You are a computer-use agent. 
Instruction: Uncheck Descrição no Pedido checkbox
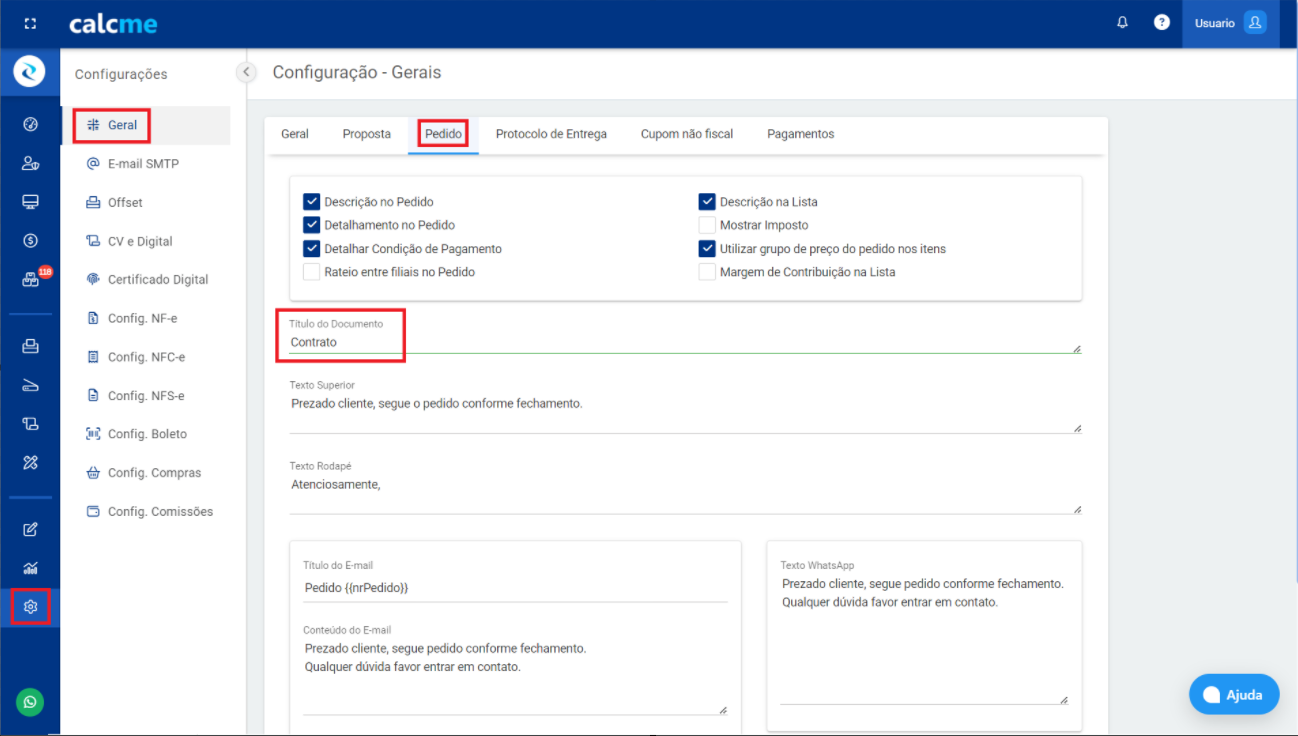pos(311,202)
